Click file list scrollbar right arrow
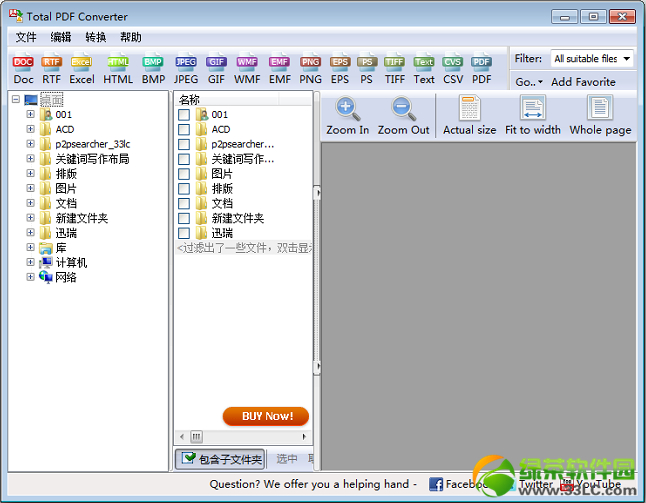 (304, 437)
